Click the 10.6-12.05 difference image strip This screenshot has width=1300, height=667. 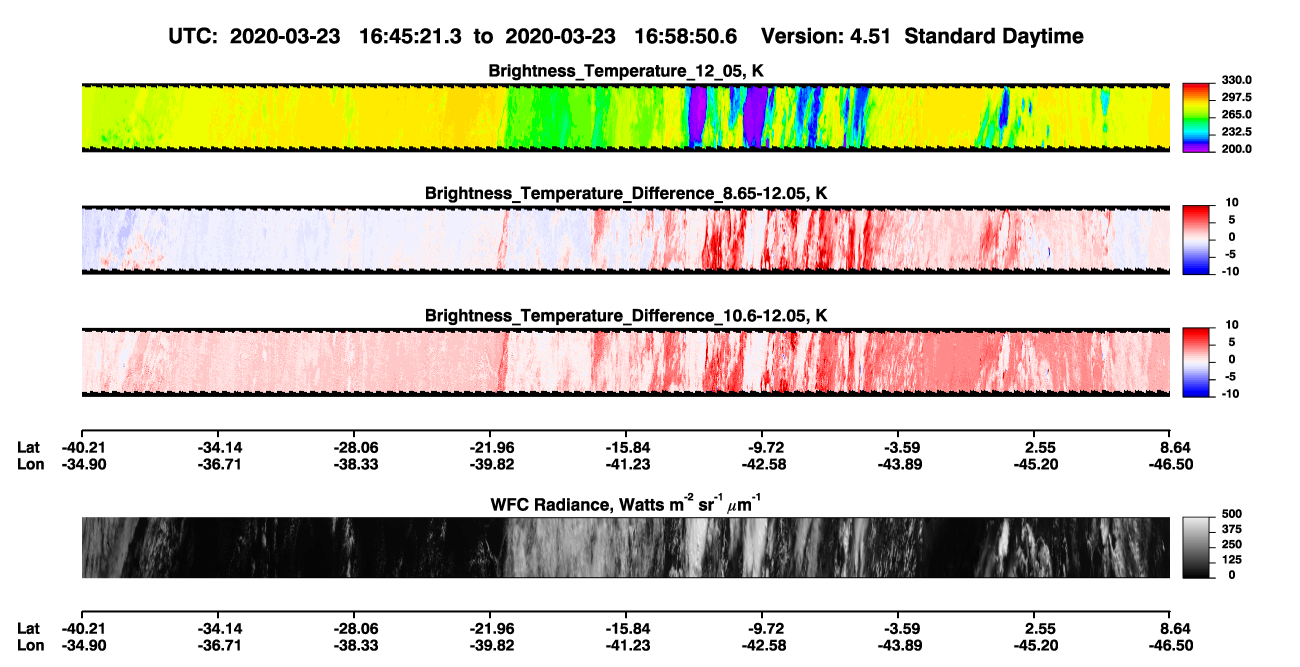point(625,362)
